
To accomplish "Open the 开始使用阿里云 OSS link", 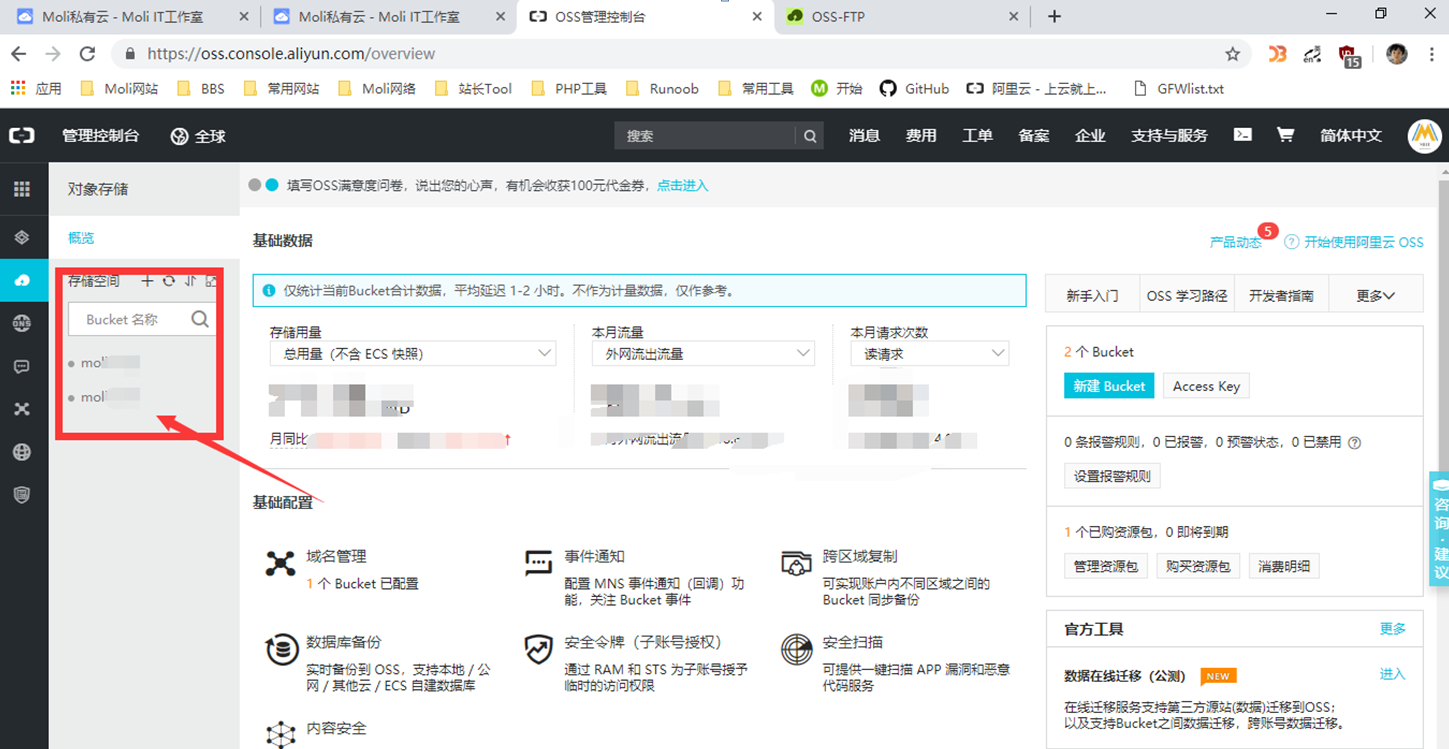I will coord(1363,242).
